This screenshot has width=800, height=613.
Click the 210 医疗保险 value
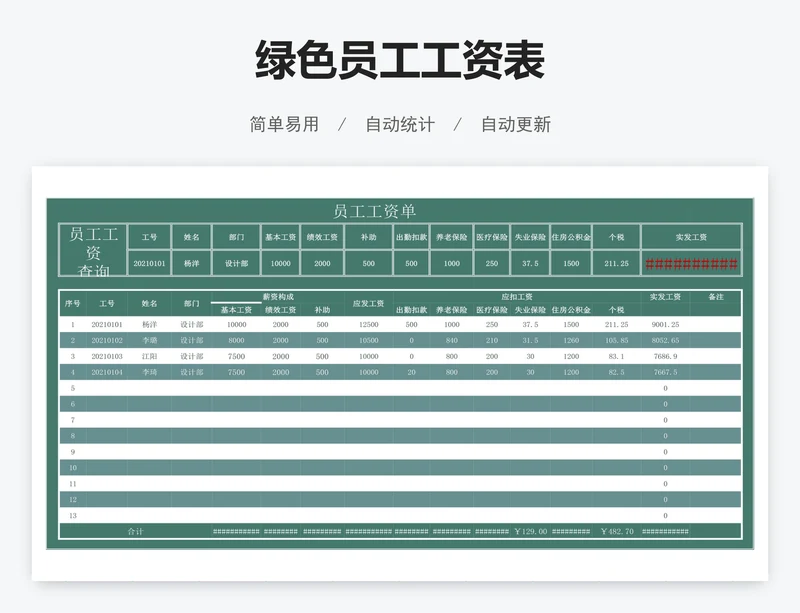tap(492, 340)
